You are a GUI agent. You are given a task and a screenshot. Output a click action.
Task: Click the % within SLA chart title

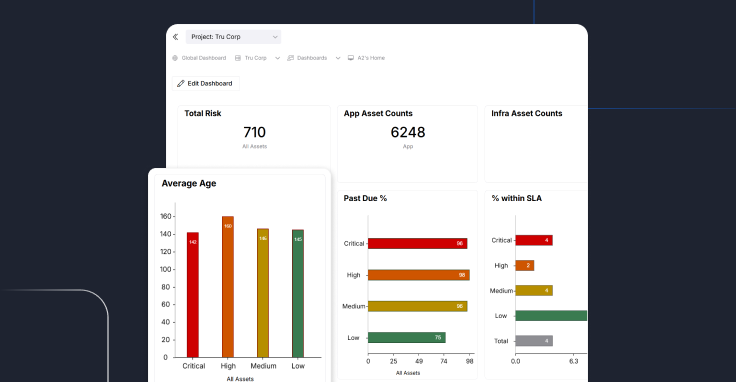click(x=516, y=199)
